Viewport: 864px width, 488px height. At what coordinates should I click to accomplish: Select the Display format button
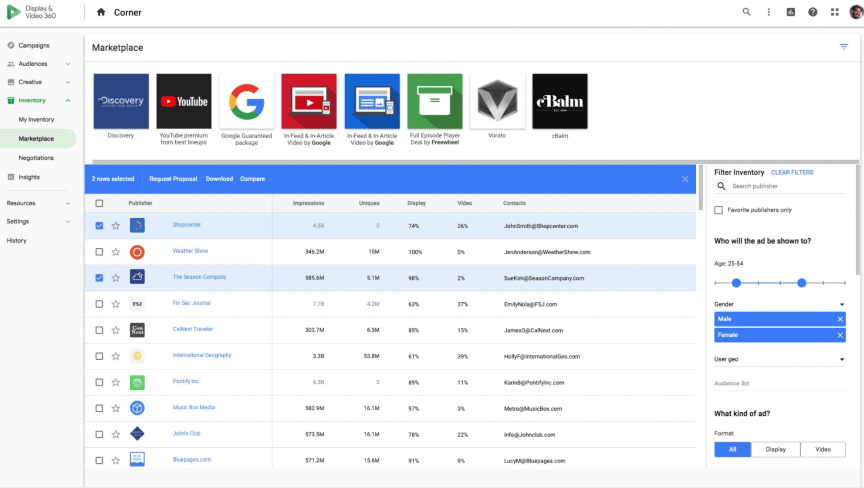pos(775,449)
